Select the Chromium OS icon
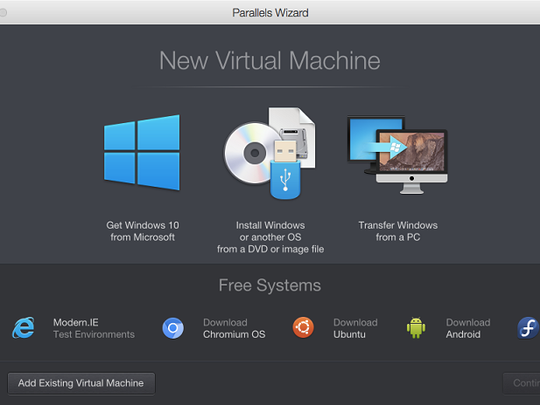Image resolution: width=540 pixels, height=405 pixels. [173, 328]
